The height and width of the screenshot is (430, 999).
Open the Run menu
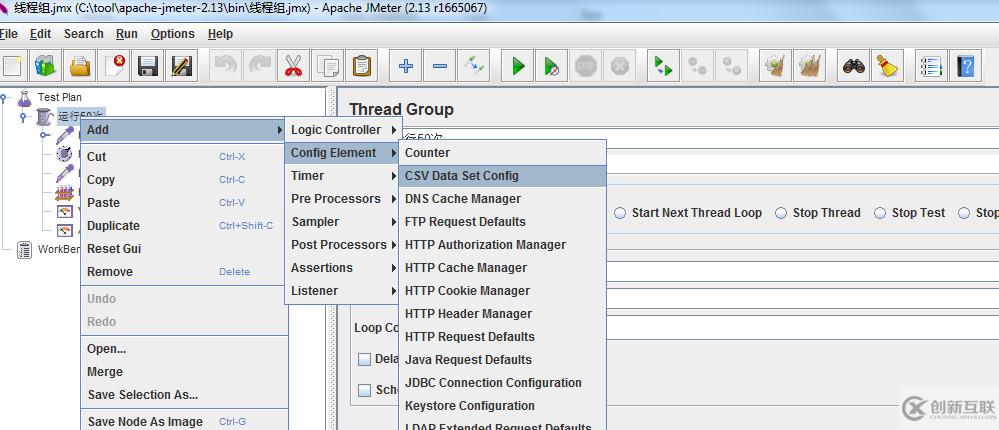coord(127,34)
